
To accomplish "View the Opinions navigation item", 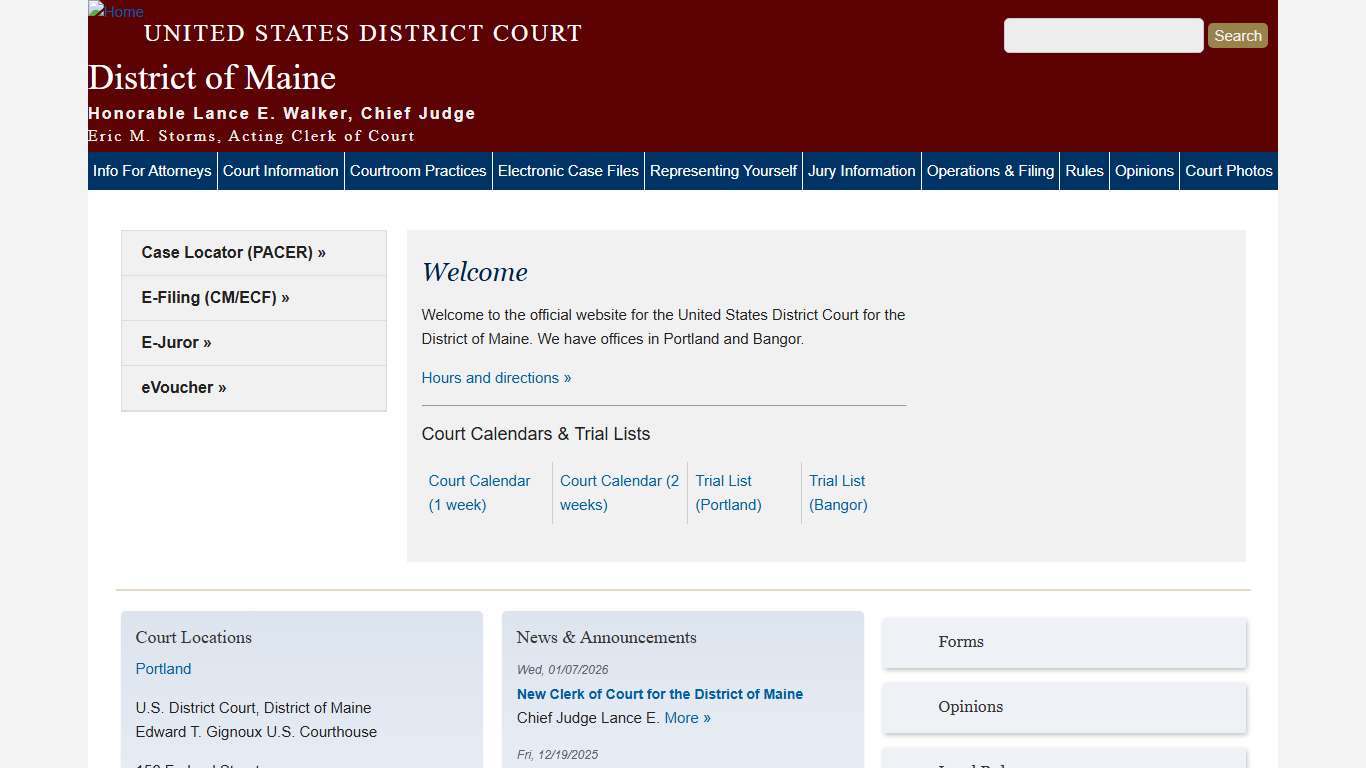I will click(1144, 171).
